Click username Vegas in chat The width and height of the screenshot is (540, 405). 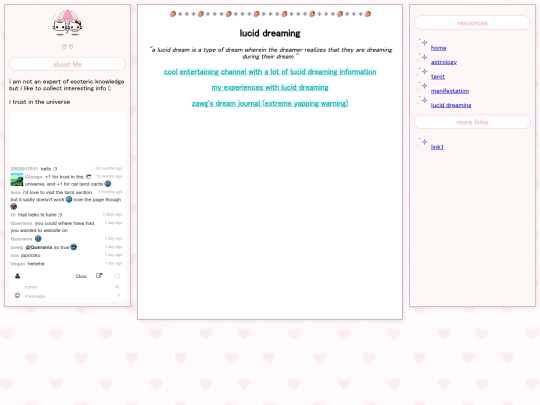18,263
